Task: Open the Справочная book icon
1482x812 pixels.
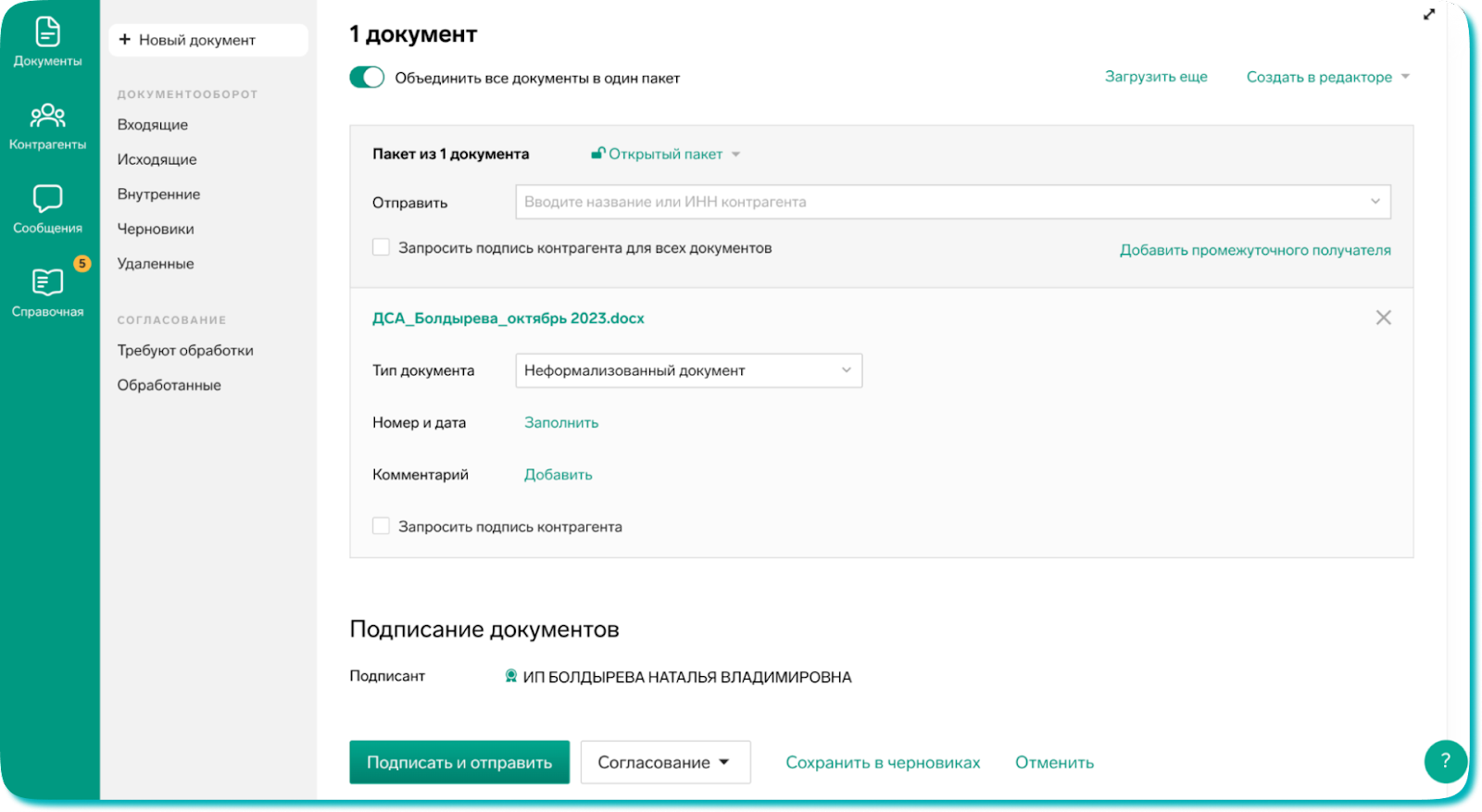Action: pos(47,282)
